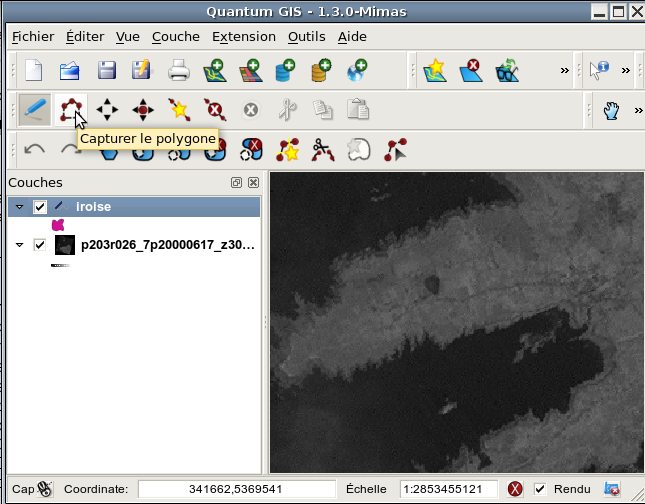Select the Identify features tool
Screen dimensions: 645x504
pos(599,70)
